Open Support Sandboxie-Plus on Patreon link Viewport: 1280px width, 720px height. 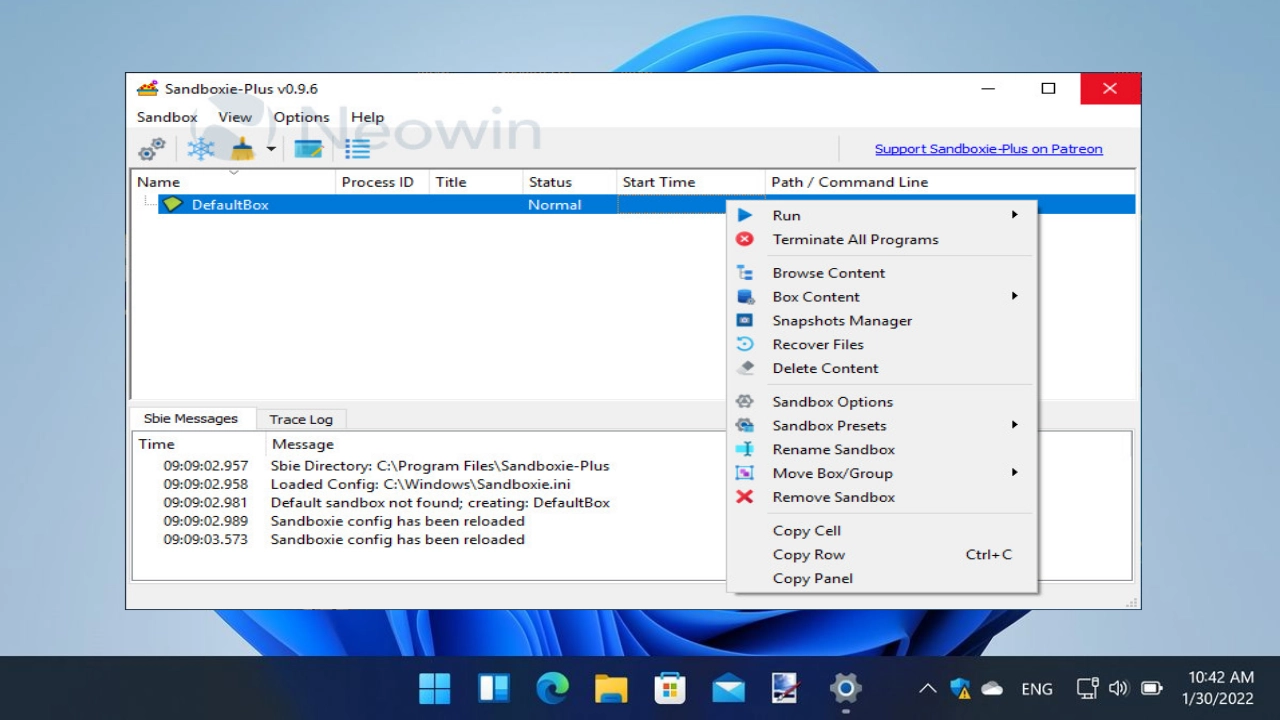(988, 149)
